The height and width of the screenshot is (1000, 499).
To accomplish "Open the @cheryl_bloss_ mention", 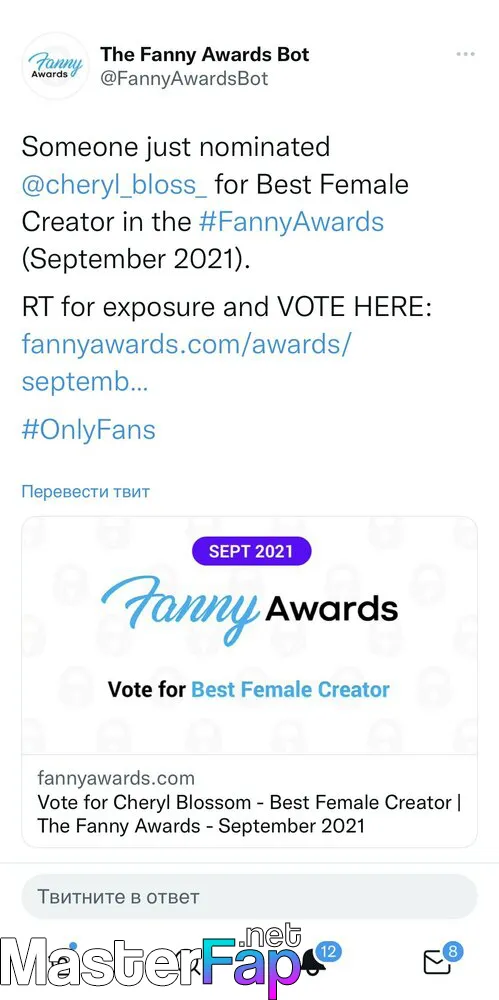I will [114, 186].
